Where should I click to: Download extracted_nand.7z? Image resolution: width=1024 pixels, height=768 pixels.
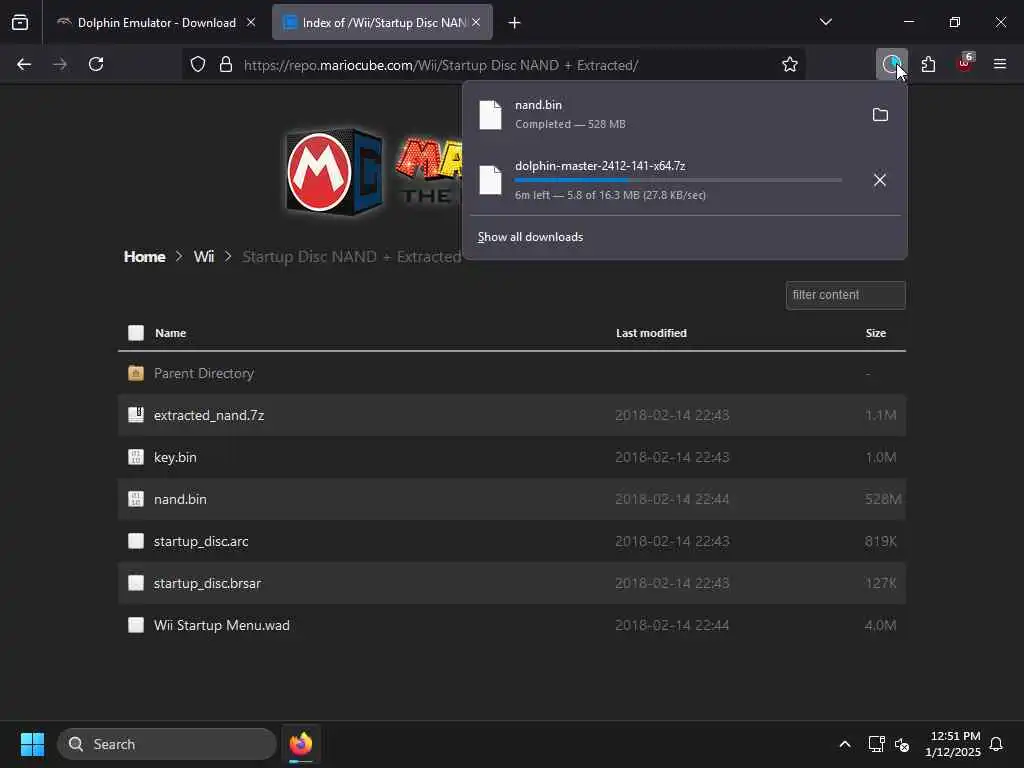coord(209,415)
